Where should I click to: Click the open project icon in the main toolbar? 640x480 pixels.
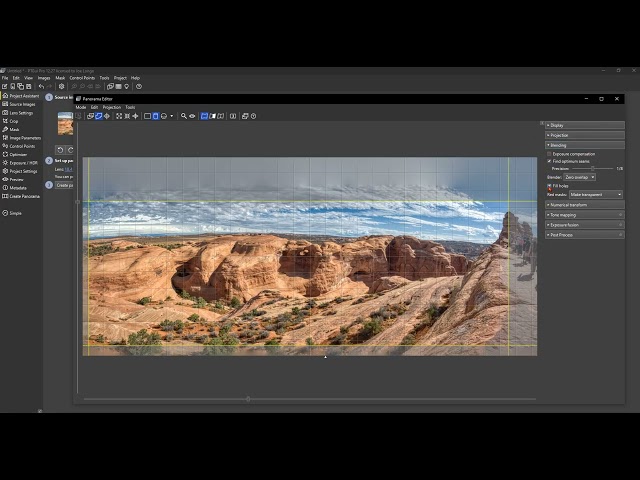coord(13,87)
